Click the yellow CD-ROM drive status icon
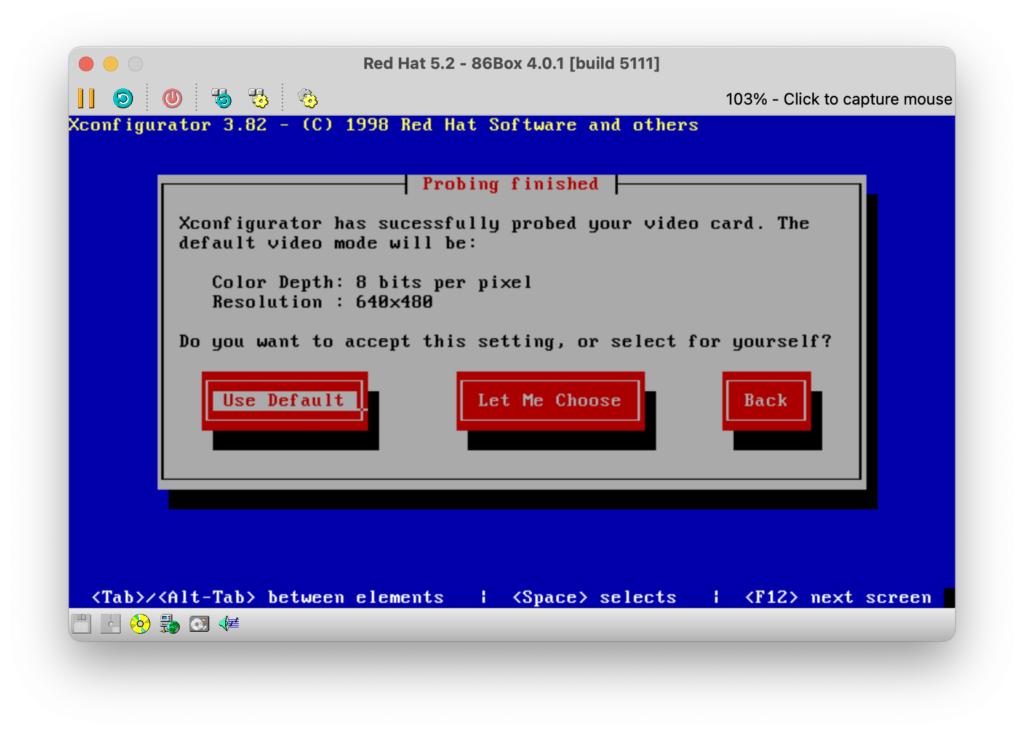 click(140, 624)
